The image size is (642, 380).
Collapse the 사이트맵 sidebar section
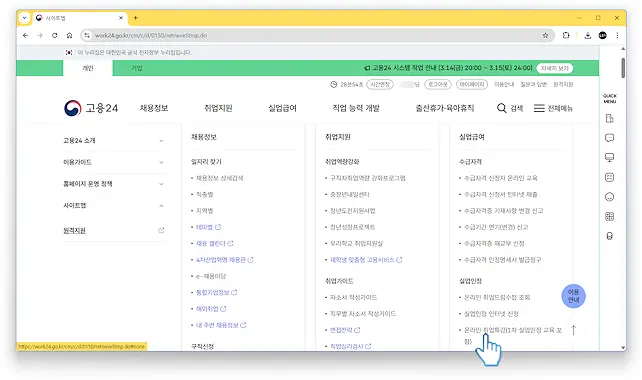(x=113, y=206)
